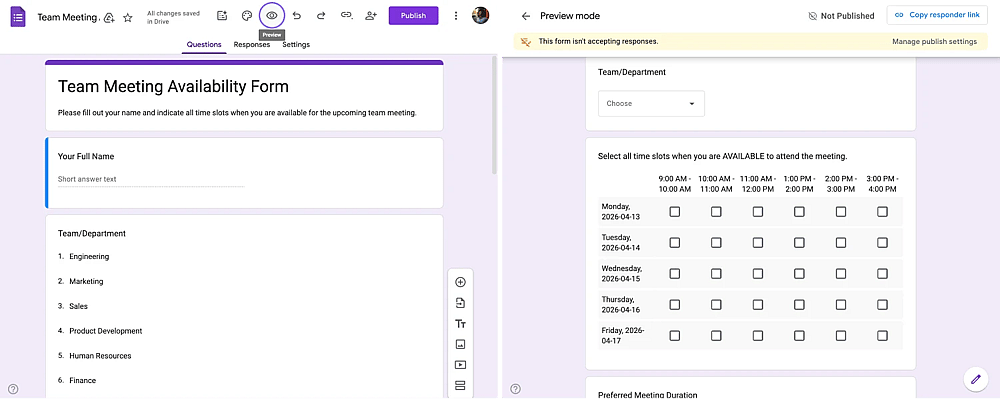This screenshot has height=399, width=1000.
Task: Add title and description block
Action: click(460, 324)
